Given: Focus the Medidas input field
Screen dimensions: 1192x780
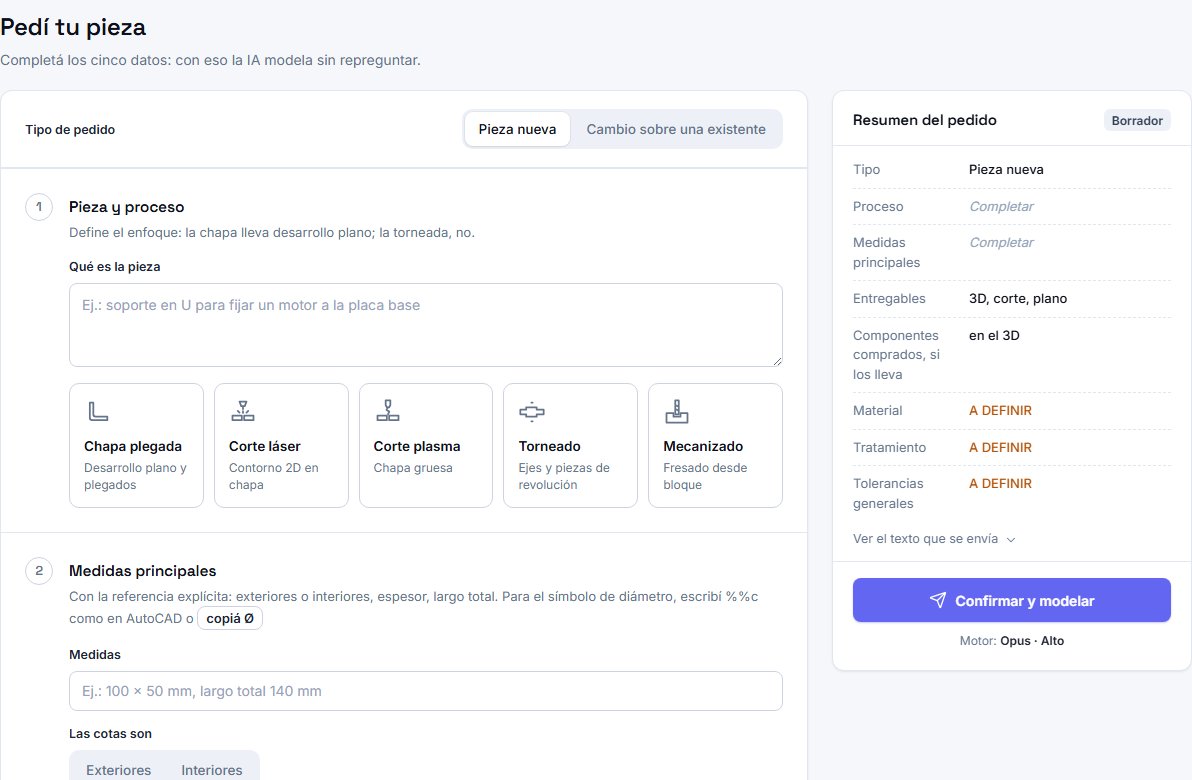Looking at the screenshot, I should (426, 691).
